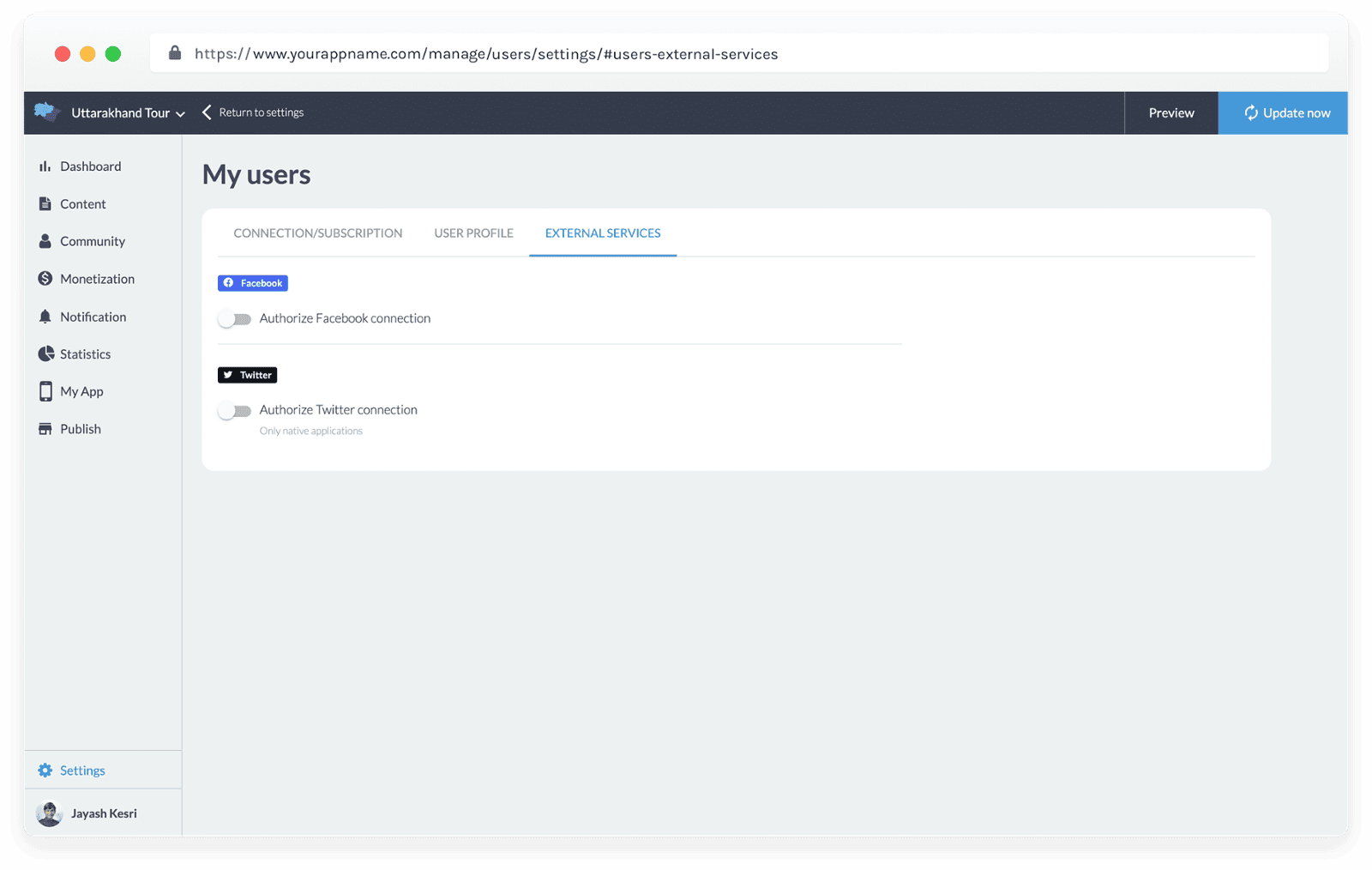Click the My App phone icon
This screenshot has width=1372, height=870.
click(45, 391)
